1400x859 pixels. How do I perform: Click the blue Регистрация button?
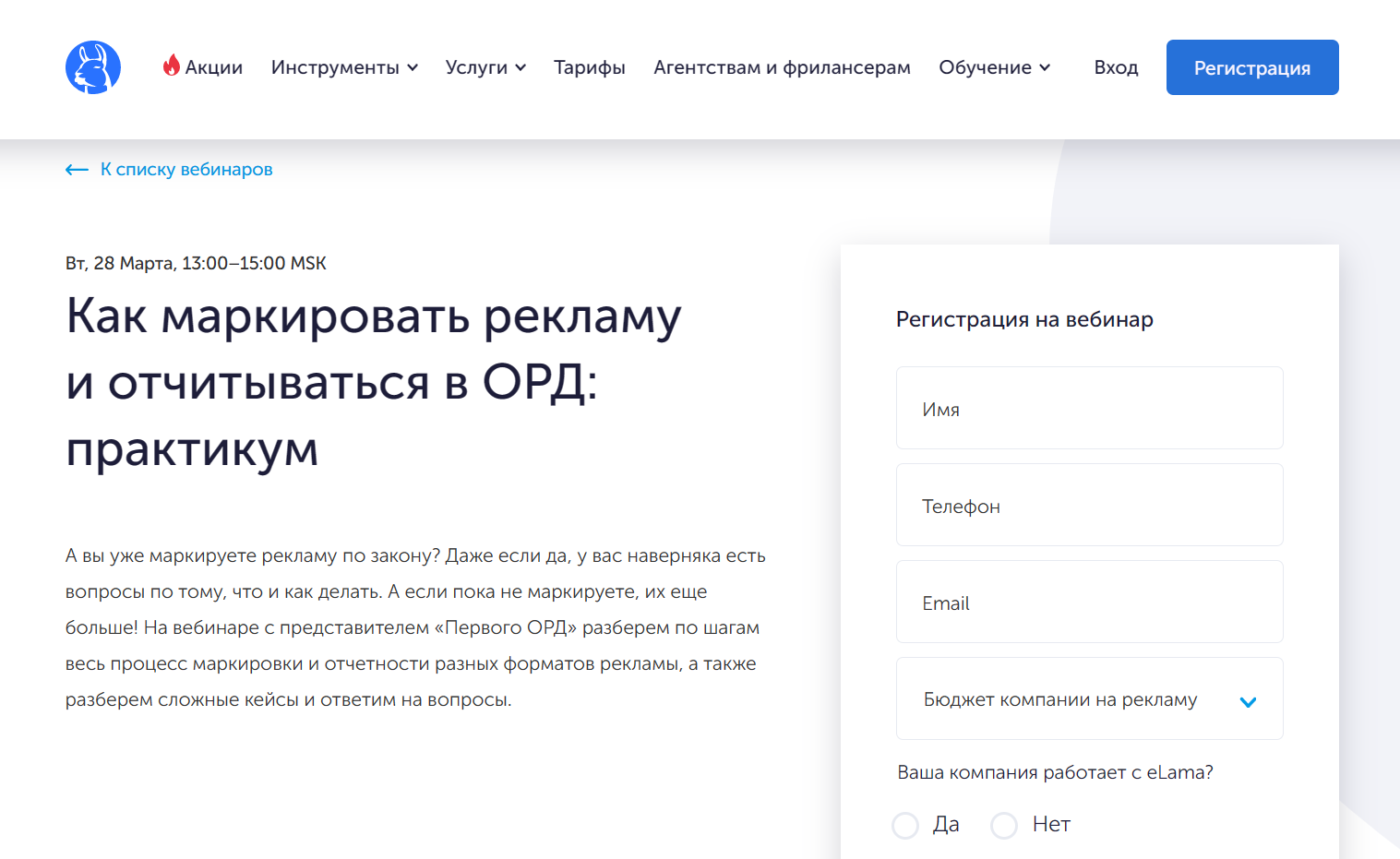point(1252,67)
